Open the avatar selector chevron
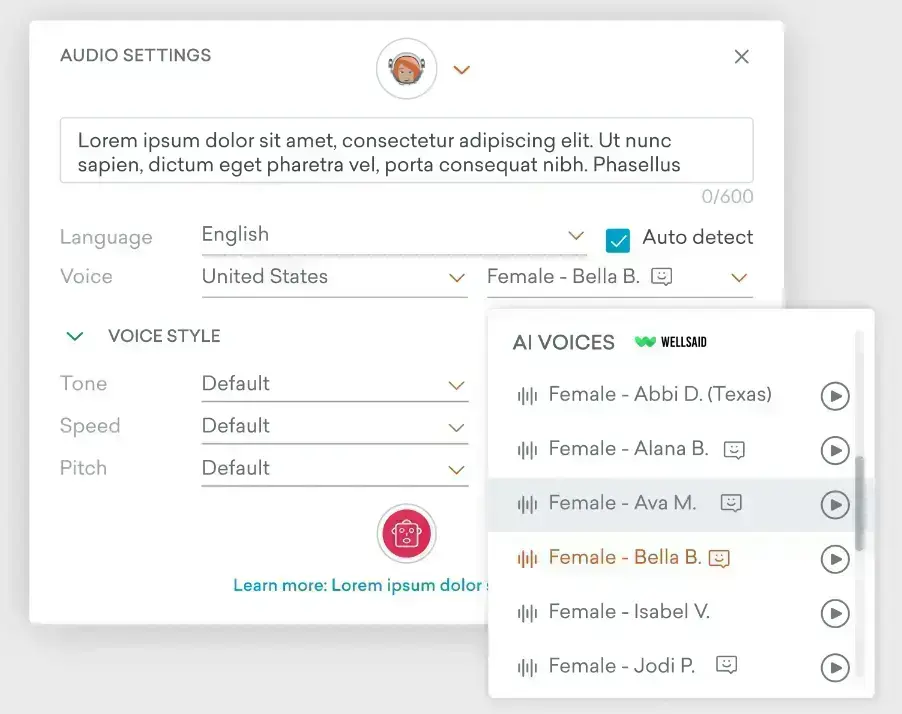The height and width of the screenshot is (714, 902). [461, 70]
